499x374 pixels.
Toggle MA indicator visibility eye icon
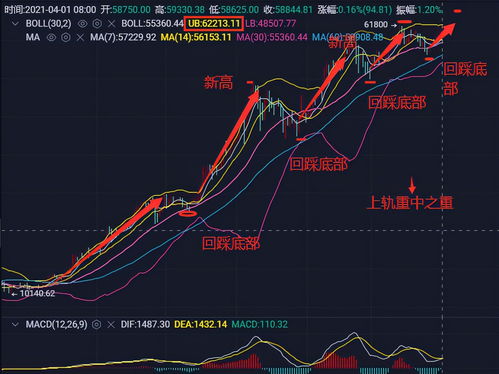51,37
